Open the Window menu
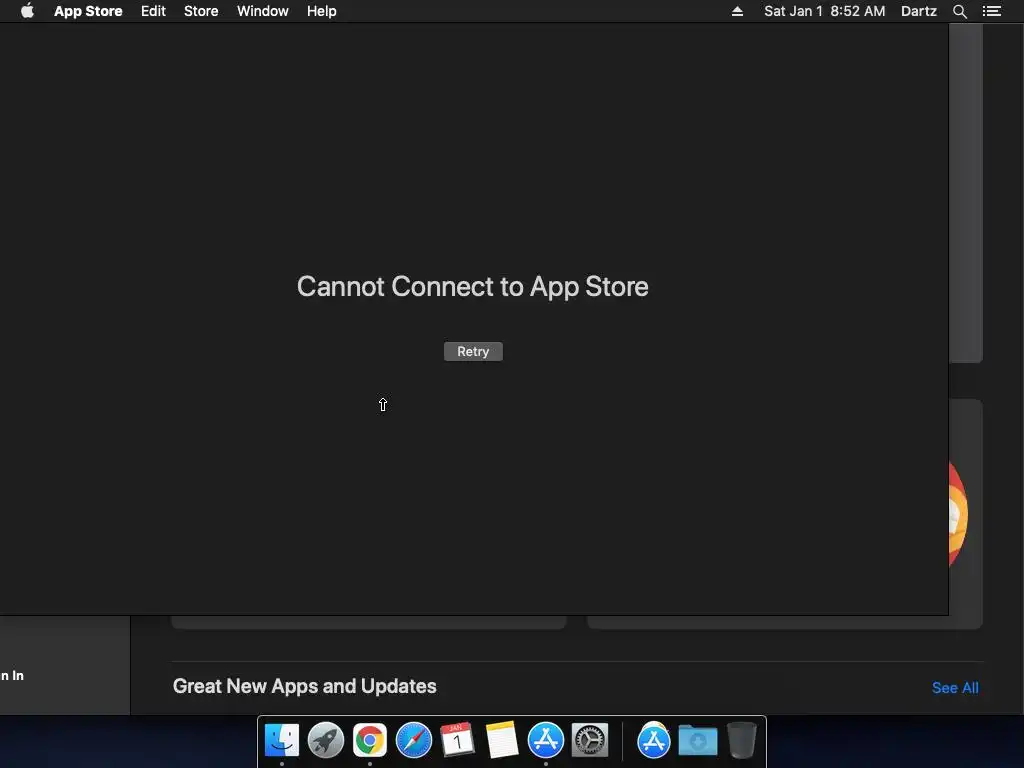 (x=263, y=11)
